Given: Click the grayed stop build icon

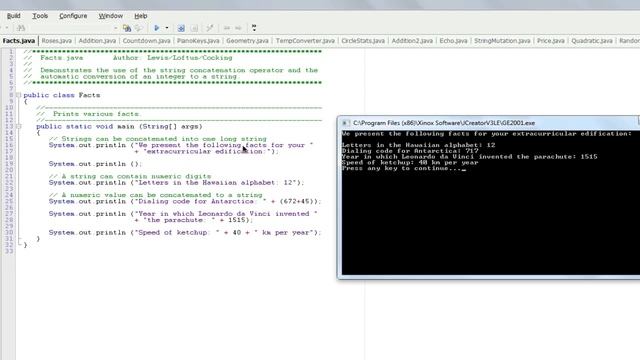Looking at the screenshot, I should pyautogui.click(x=194, y=28).
